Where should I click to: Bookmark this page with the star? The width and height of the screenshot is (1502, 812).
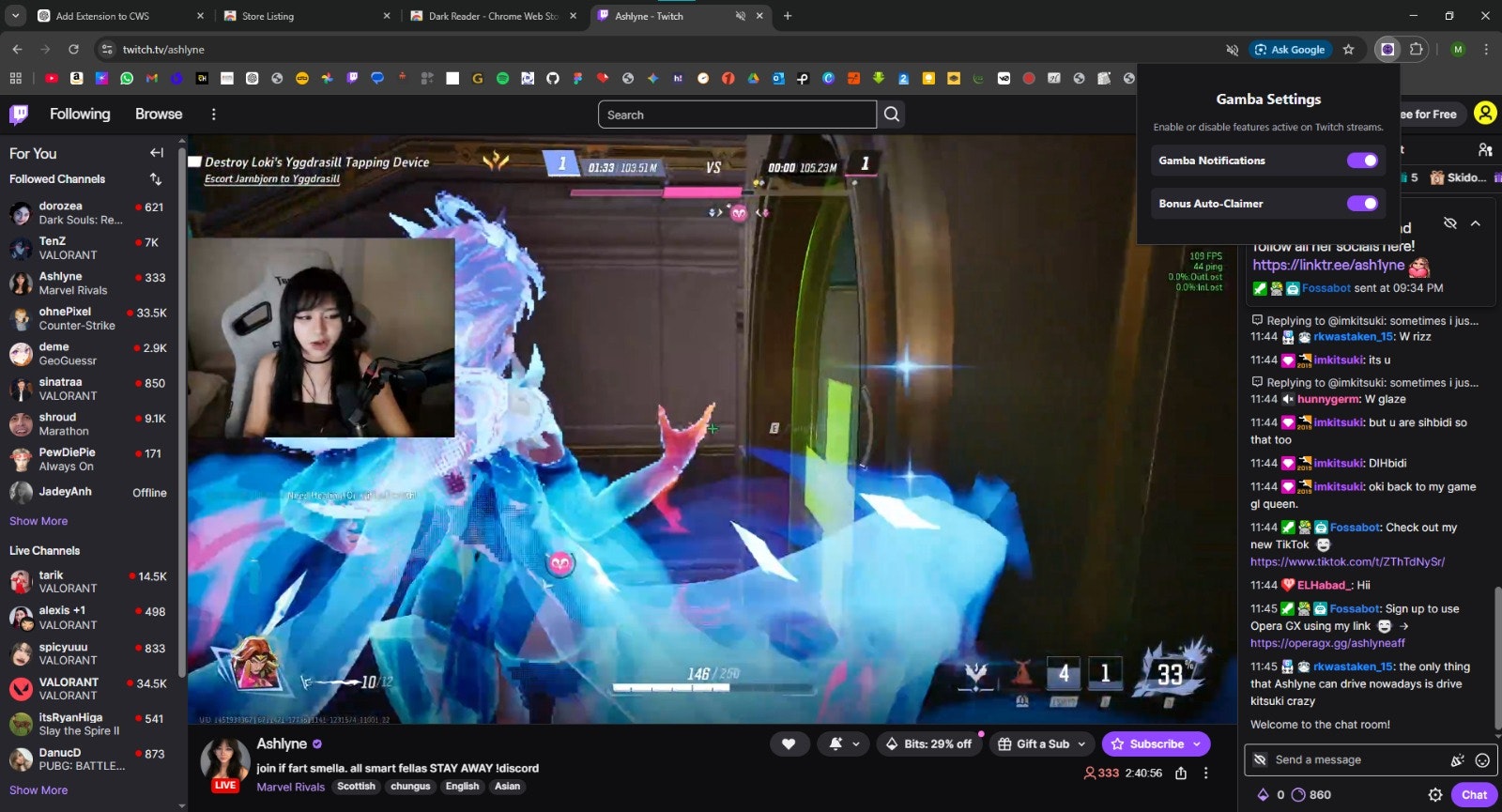click(x=1348, y=50)
